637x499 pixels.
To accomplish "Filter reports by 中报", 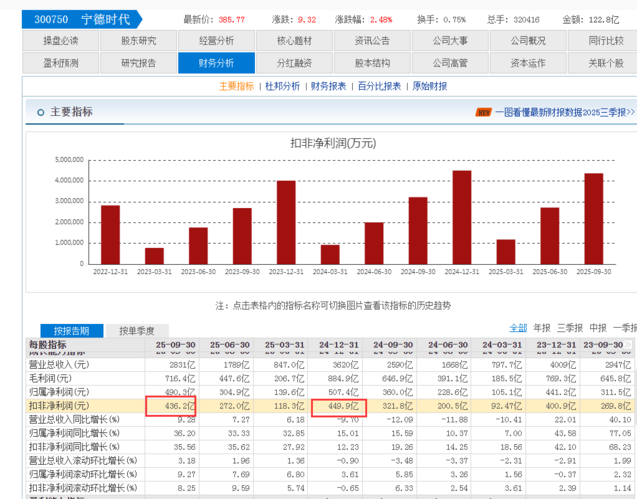I will (x=598, y=328).
